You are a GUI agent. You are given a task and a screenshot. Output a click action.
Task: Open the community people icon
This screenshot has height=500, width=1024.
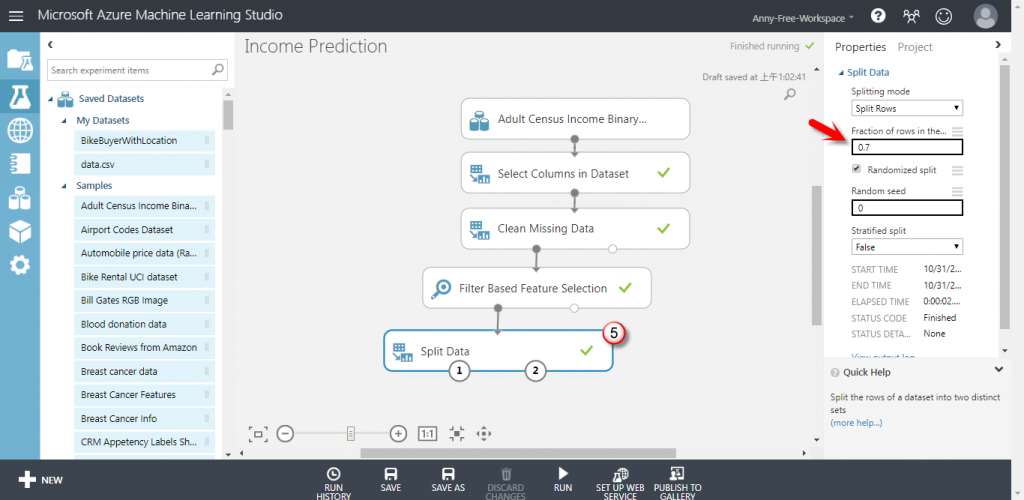click(x=911, y=16)
